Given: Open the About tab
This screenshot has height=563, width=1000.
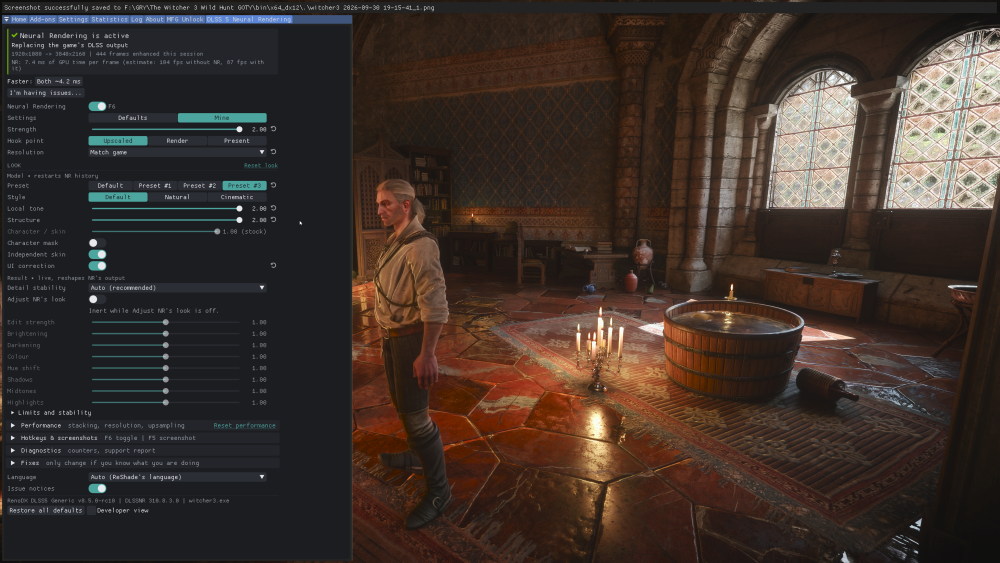Looking at the screenshot, I should coord(155,20).
